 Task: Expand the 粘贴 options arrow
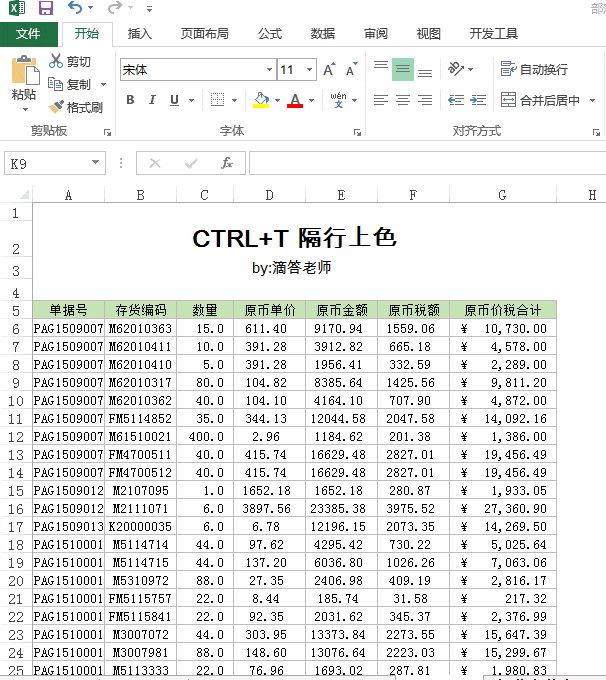(x=25, y=109)
